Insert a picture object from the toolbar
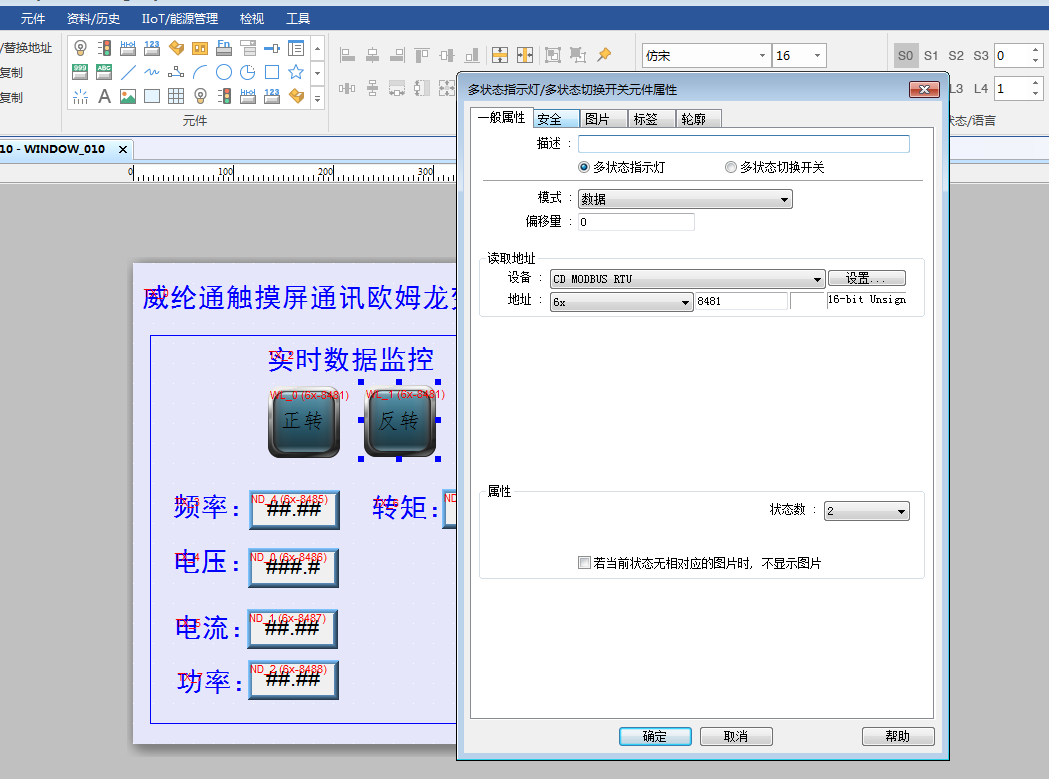Screen dimensions: 1049x779 coord(128,97)
